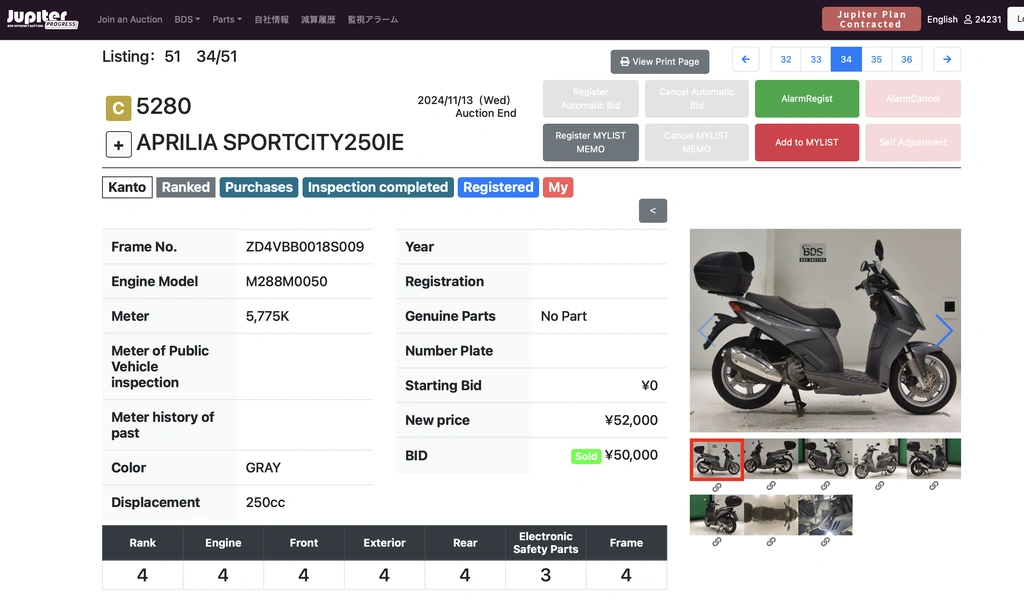Show the previous photo using carousel left chevron

706,330
